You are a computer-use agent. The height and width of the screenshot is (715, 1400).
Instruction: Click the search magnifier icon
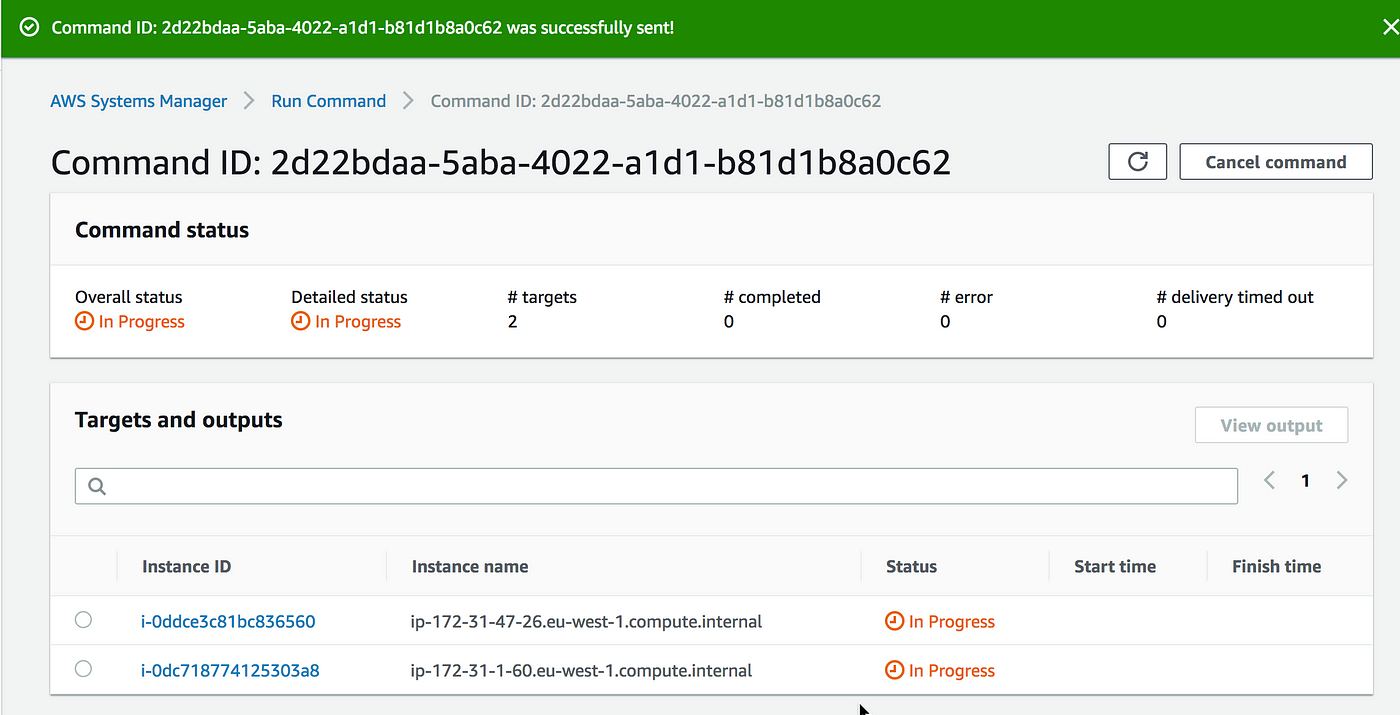click(x=97, y=486)
